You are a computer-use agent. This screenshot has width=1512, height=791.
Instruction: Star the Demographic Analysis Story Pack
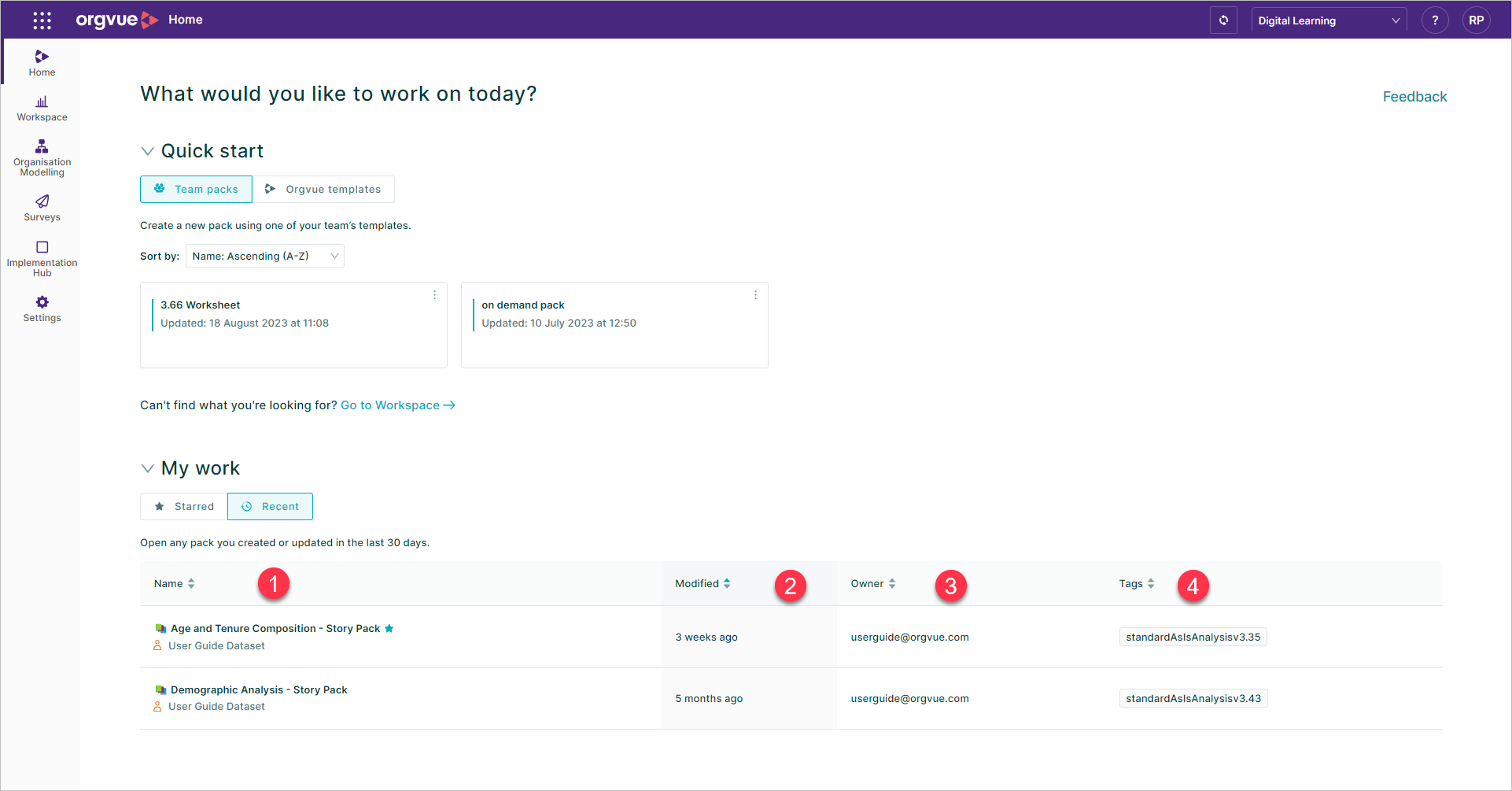(358, 689)
